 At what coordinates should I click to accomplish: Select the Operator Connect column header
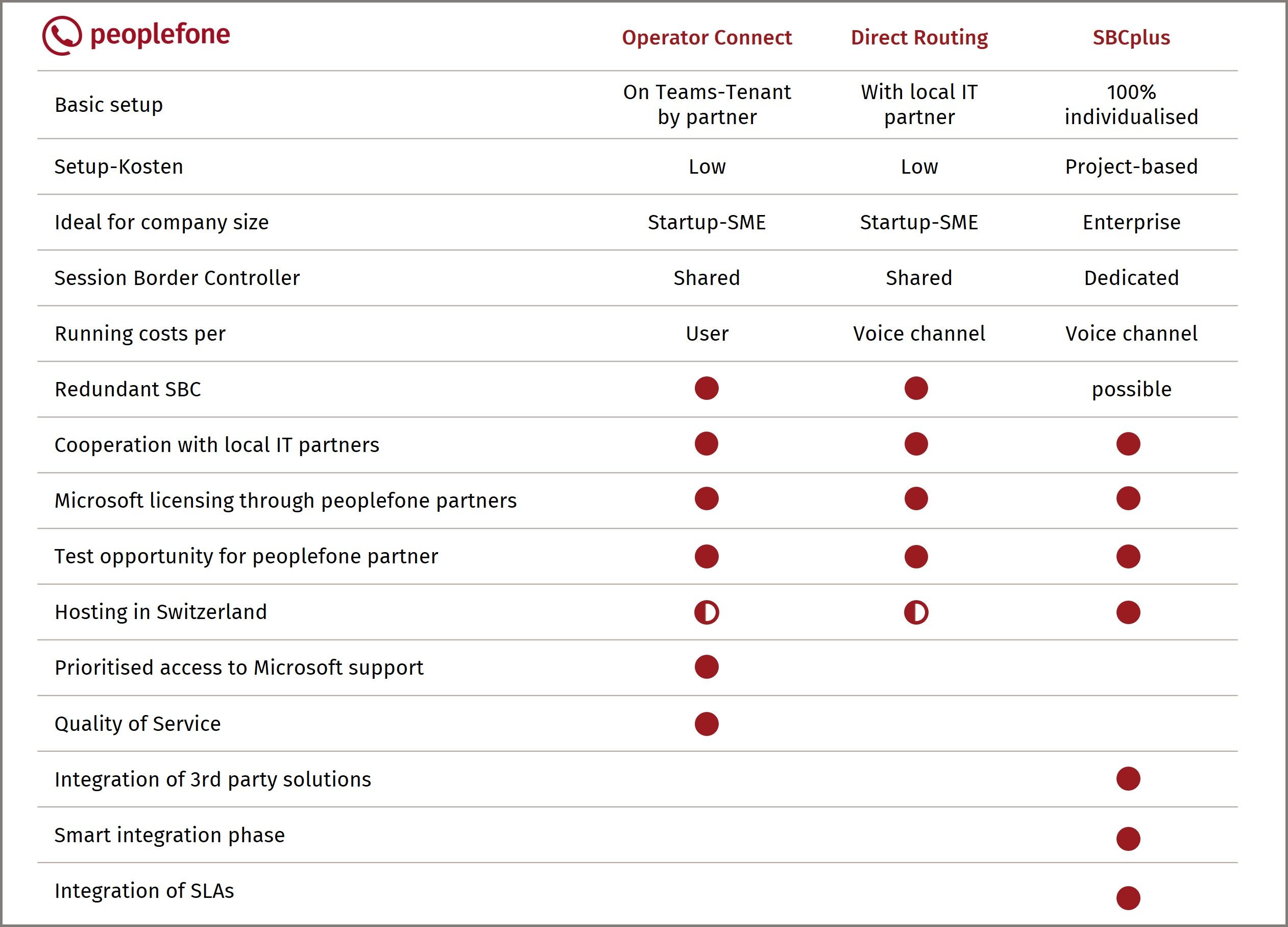(707, 37)
